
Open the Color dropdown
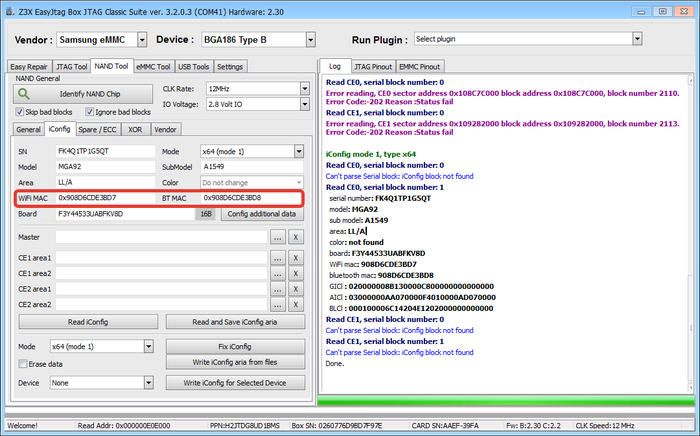pyautogui.click(x=299, y=183)
